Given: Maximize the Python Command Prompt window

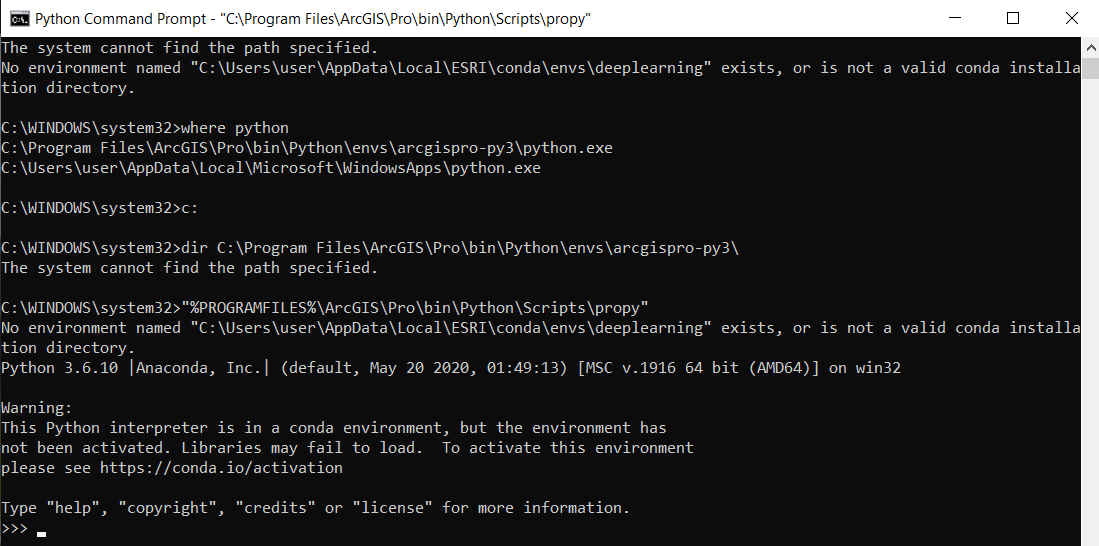Looking at the screenshot, I should point(1013,18).
